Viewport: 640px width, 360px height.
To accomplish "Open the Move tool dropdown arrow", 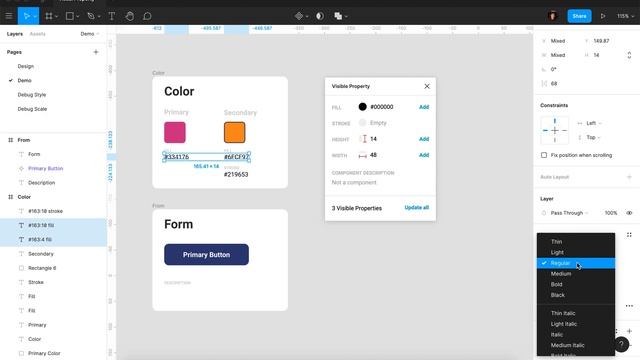I will [35, 17].
